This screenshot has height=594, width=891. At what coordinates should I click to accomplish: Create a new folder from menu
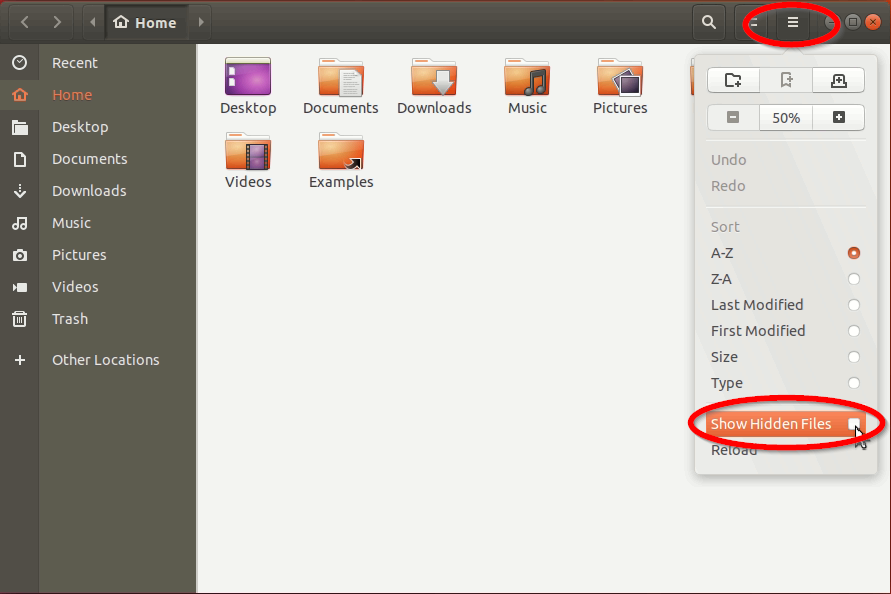point(733,80)
